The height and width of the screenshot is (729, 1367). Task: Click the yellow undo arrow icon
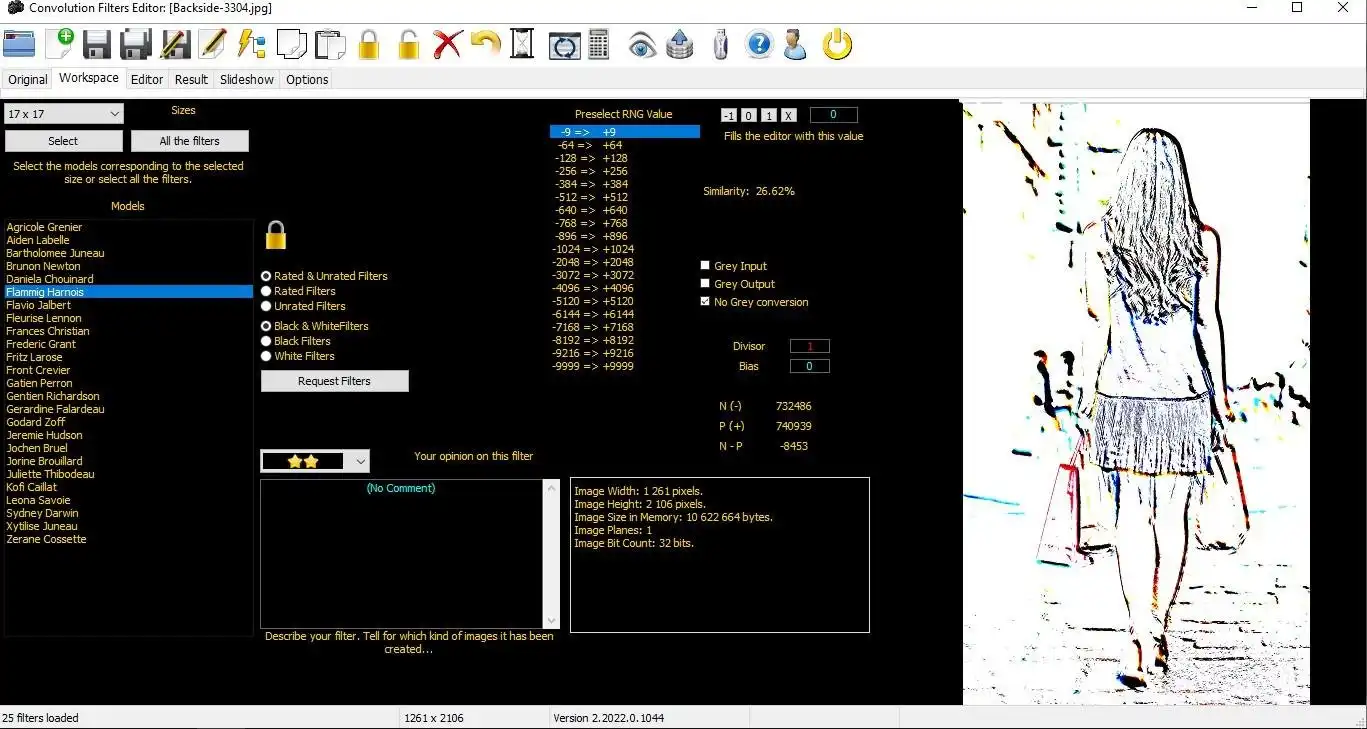click(x=486, y=45)
